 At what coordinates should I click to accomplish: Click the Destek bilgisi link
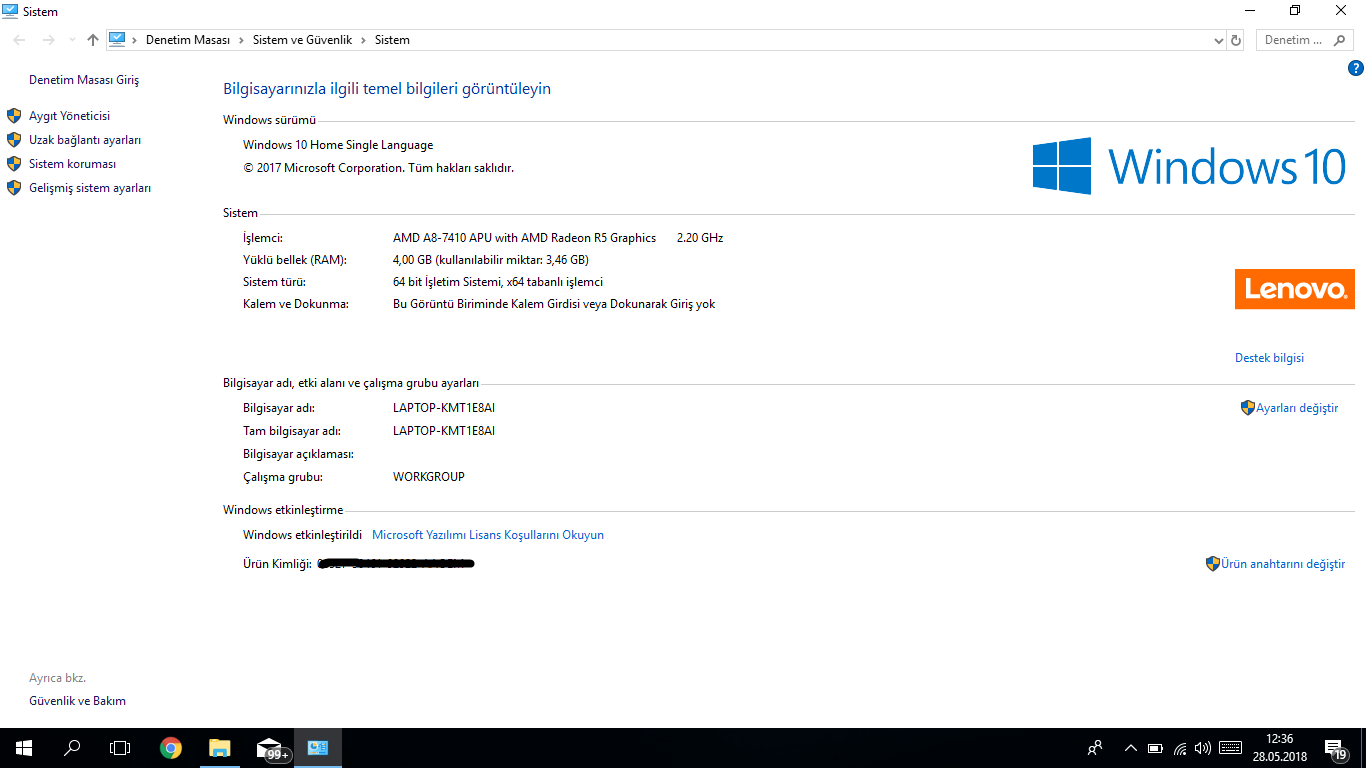tap(1269, 358)
